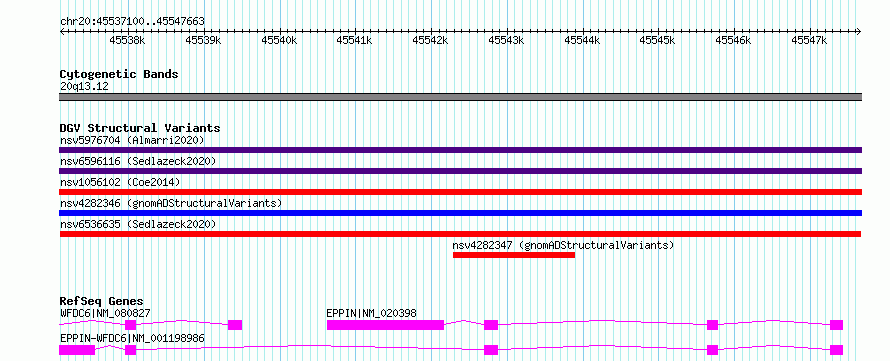890x361 pixels.
Task: Click the 45539k ruler tick label
Action: [x=203, y=40]
